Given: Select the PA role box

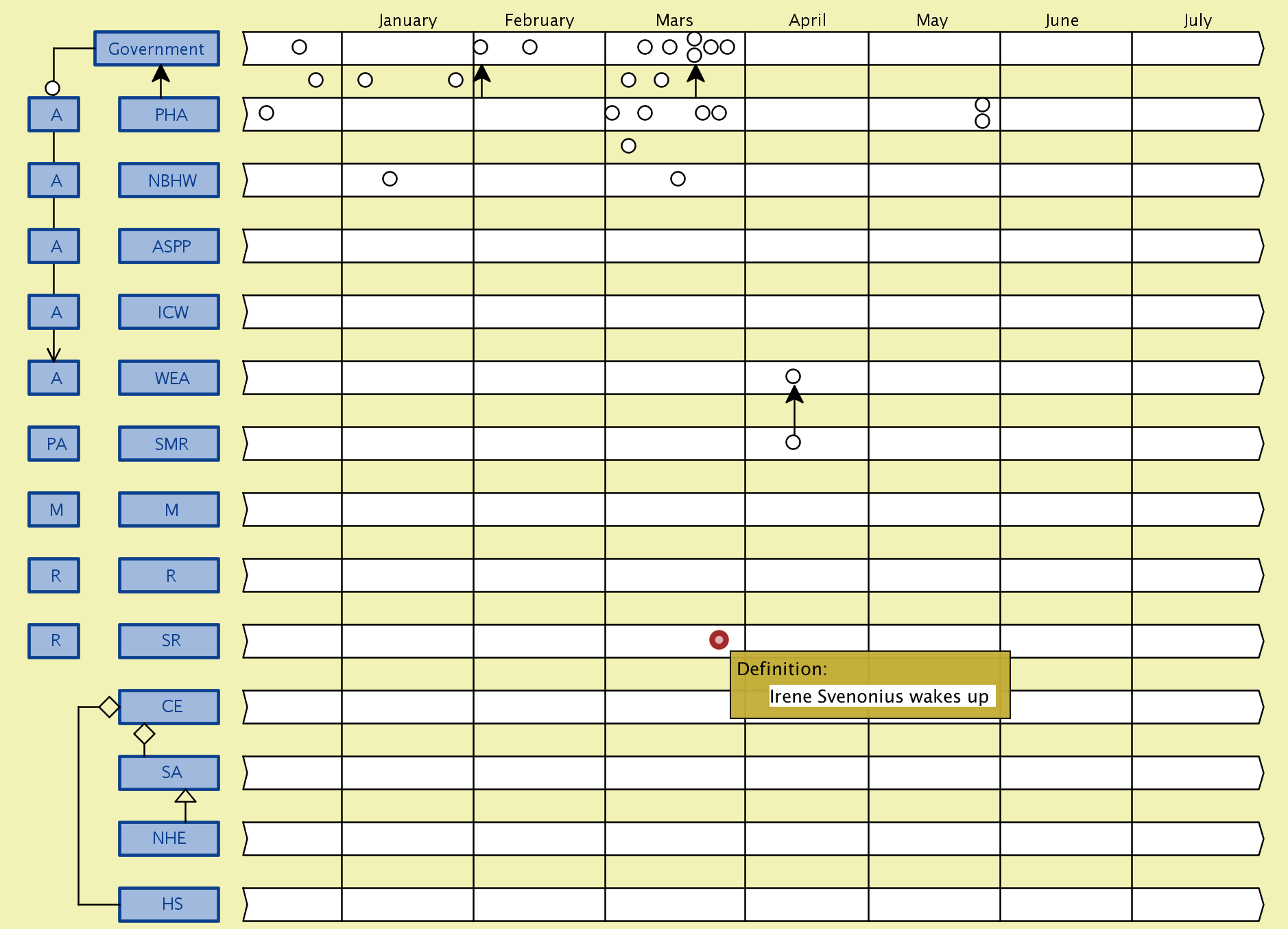Looking at the screenshot, I should [x=54, y=444].
